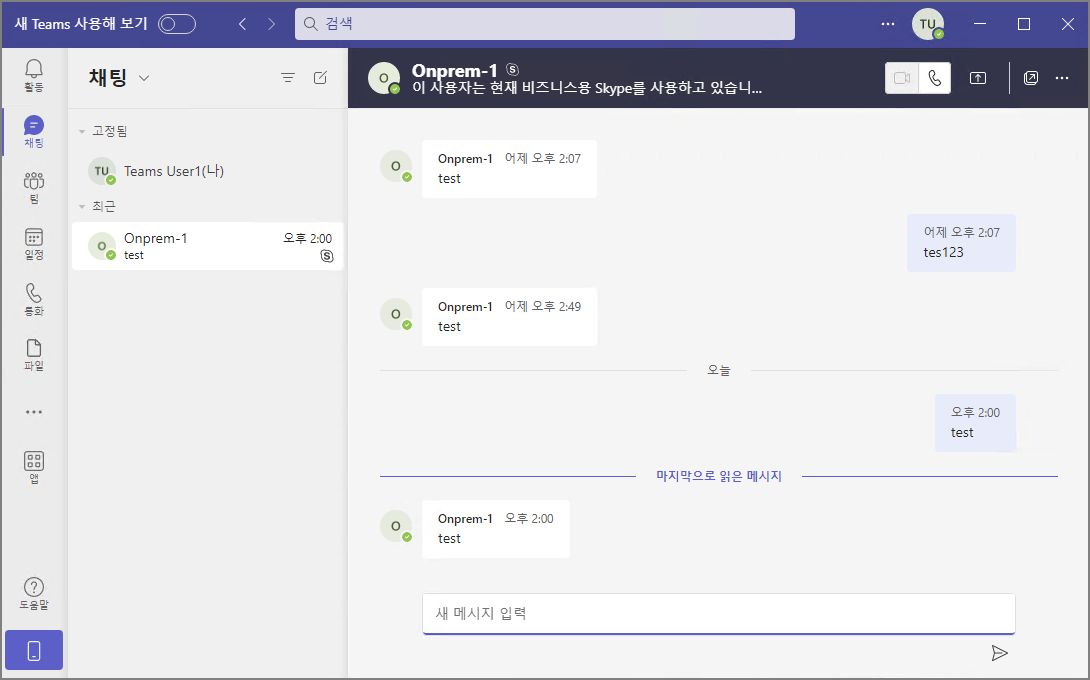Image resolution: width=1090 pixels, height=680 pixels.
Task: Open more options ellipsis in chat header
Action: (1061, 78)
